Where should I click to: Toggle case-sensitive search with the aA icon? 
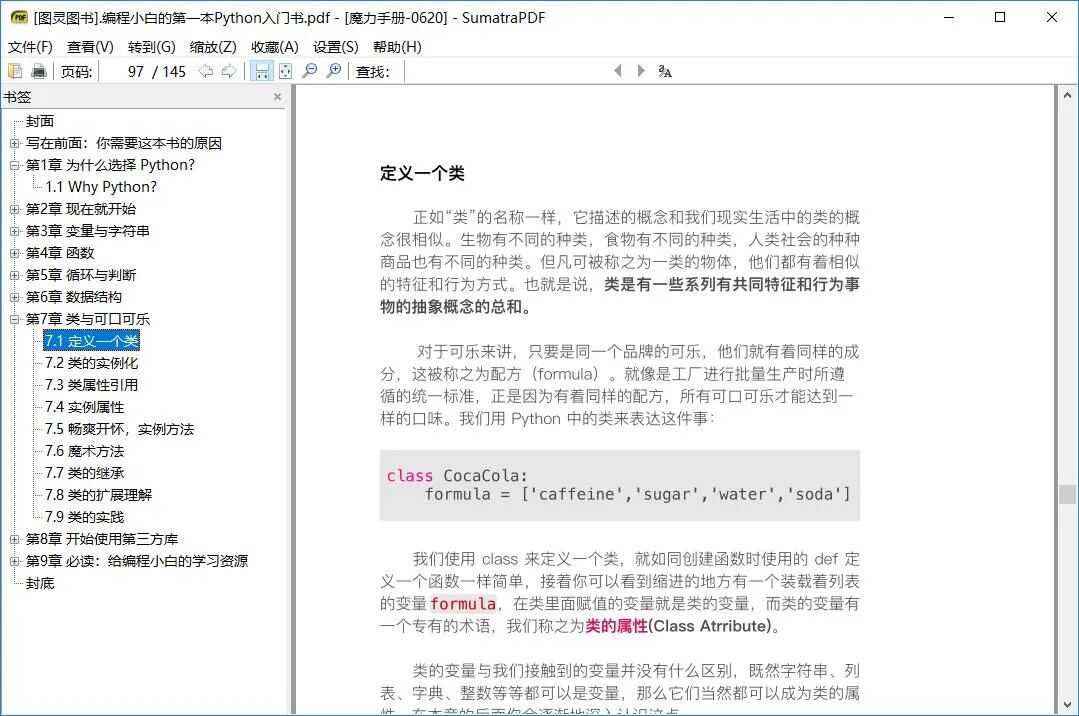[664, 71]
